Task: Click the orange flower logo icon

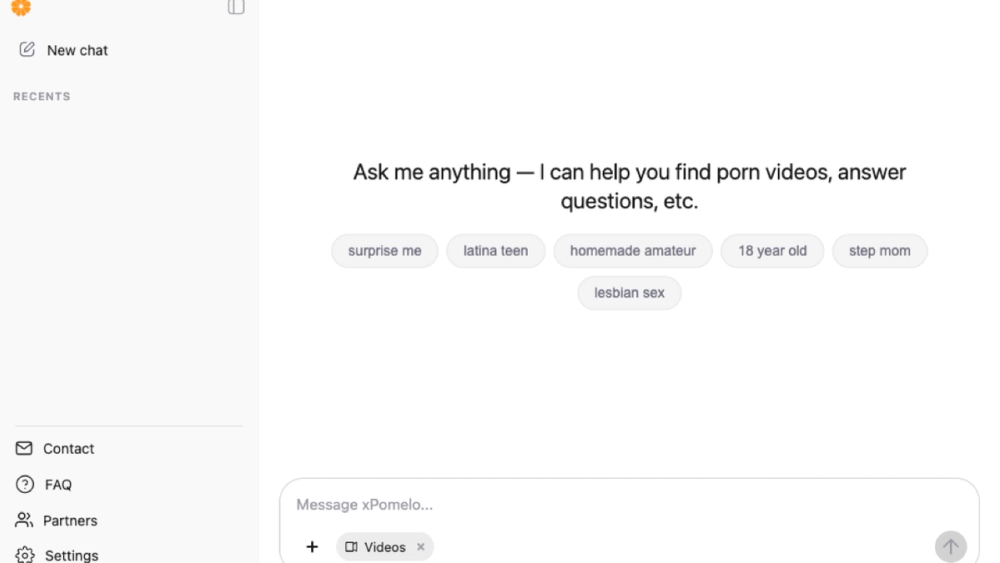Action: point(21,7)
